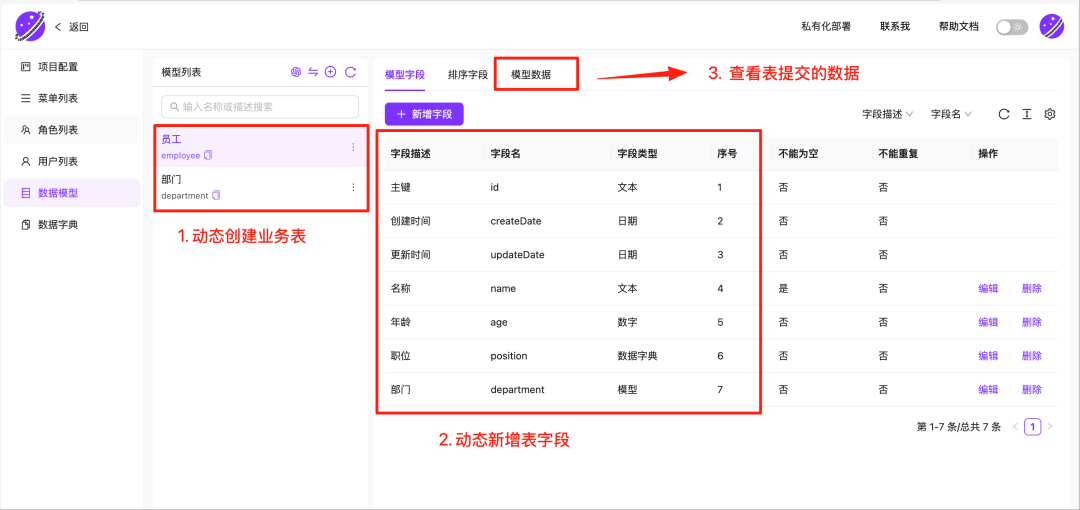The image size is (1080, 510).
Task: Toggle the light/dark theme switch
Action: [1011, 27]
